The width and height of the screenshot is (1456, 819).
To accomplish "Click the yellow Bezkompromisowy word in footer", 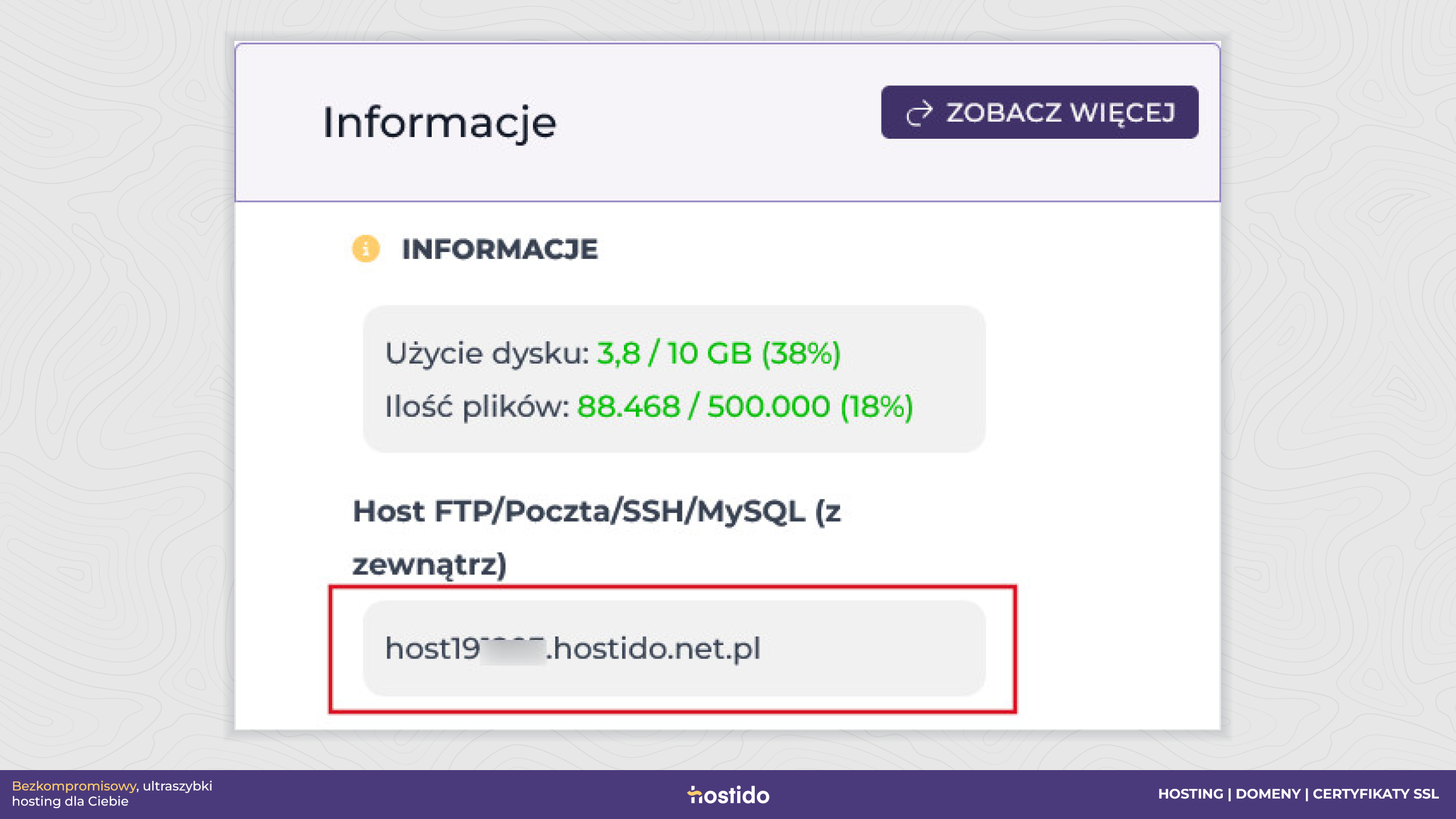I will [x=74, y=786].
